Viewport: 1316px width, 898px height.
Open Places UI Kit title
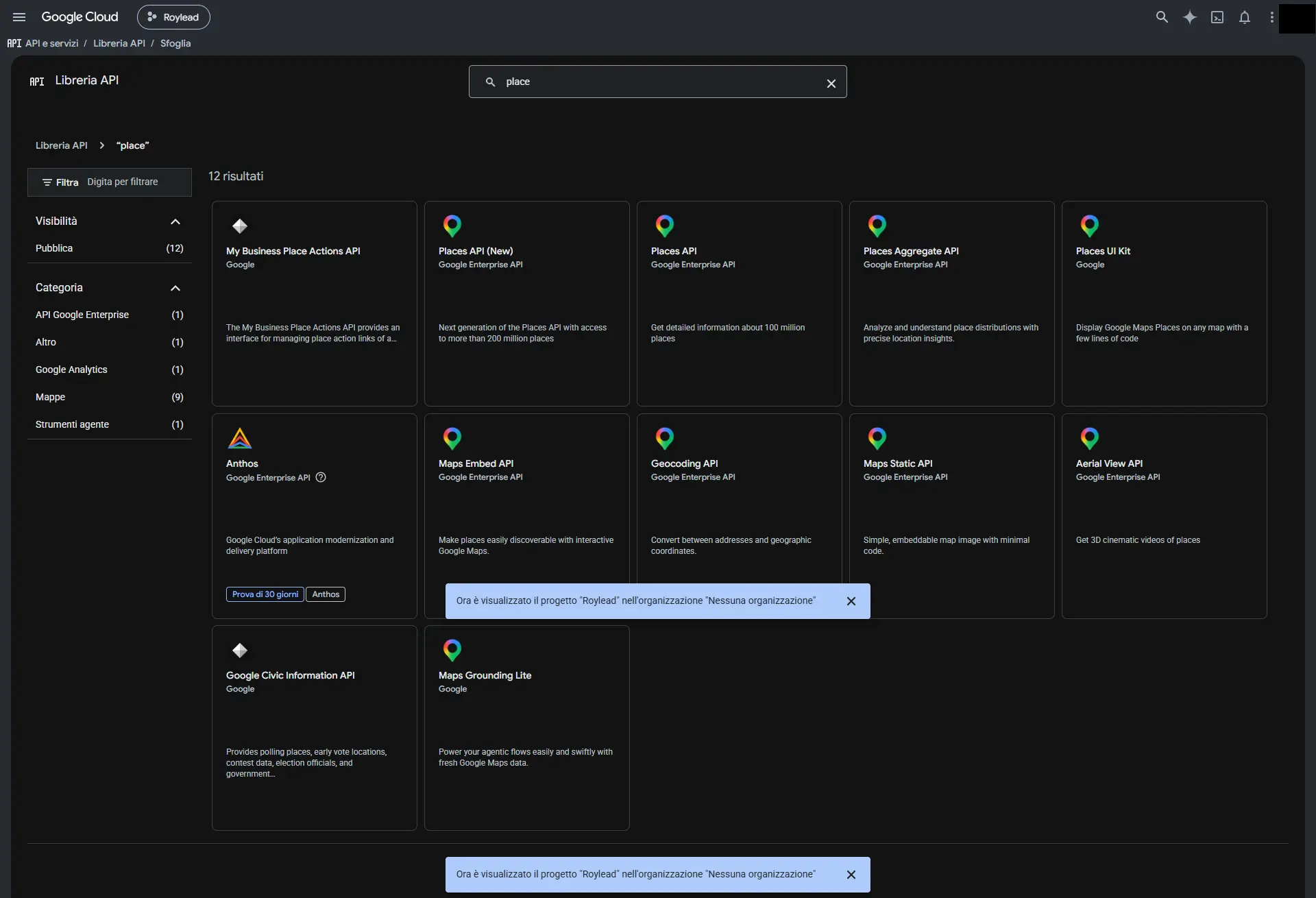[1103, 251]
